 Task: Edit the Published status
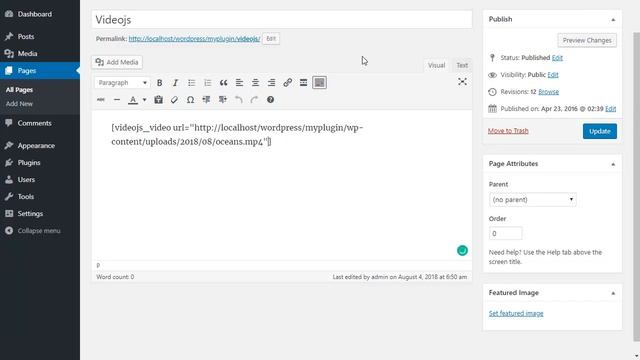click(x=557, y=58)
